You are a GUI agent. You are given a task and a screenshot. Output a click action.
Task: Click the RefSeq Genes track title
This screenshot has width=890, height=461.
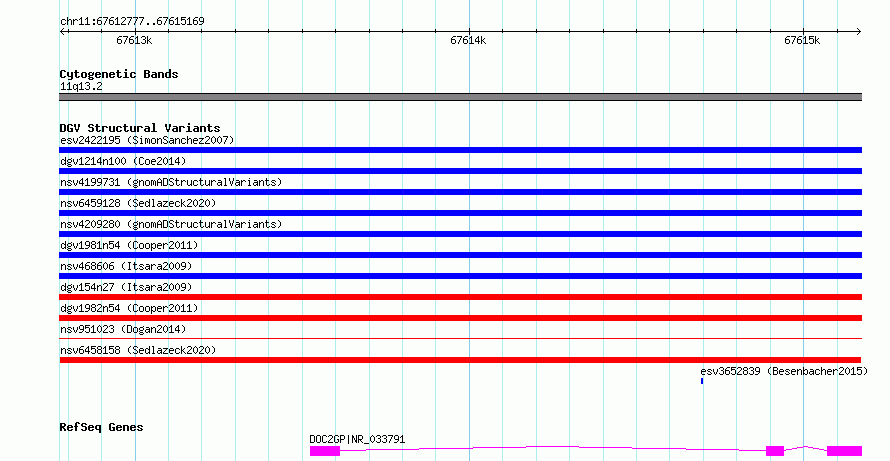(101, 427)
